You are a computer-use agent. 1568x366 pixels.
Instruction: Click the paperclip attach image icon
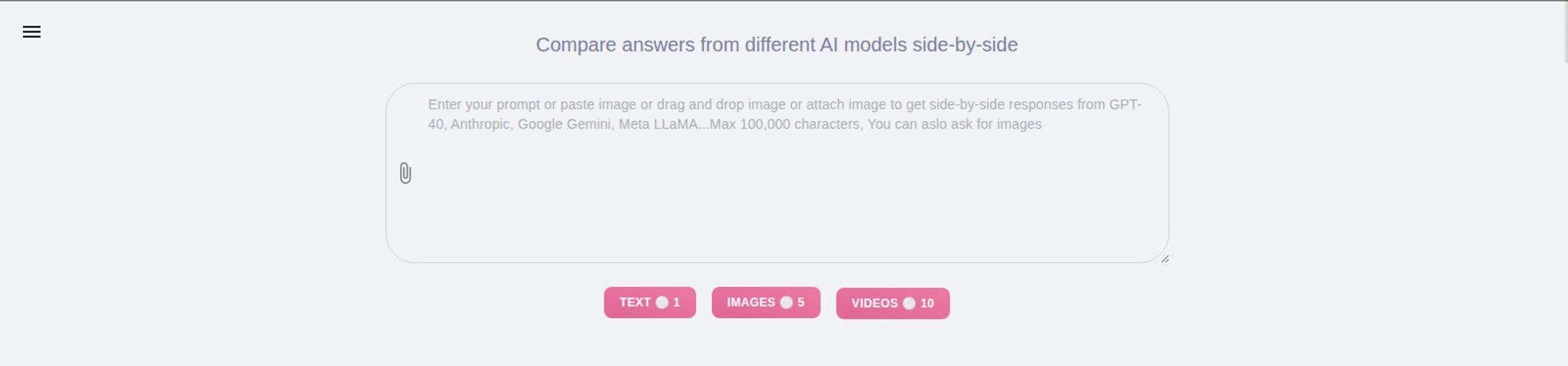coord(405,173)
